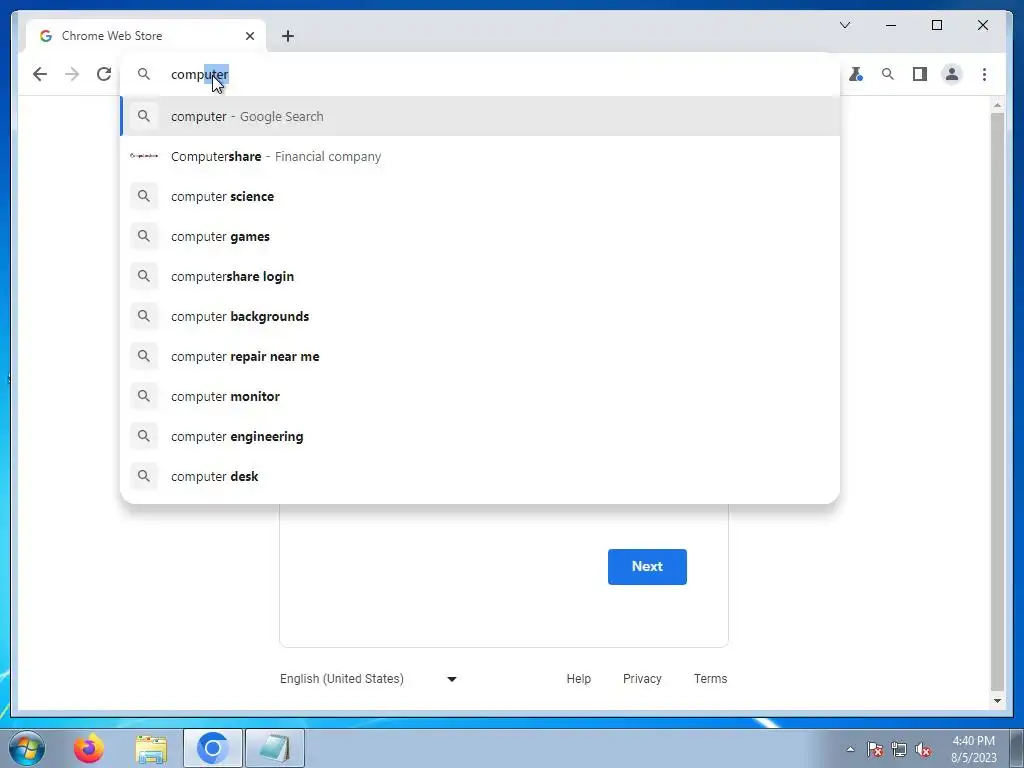The image size is (1024, 768).
Task: Click the muted volume tray icon
Action: point(923,749)
